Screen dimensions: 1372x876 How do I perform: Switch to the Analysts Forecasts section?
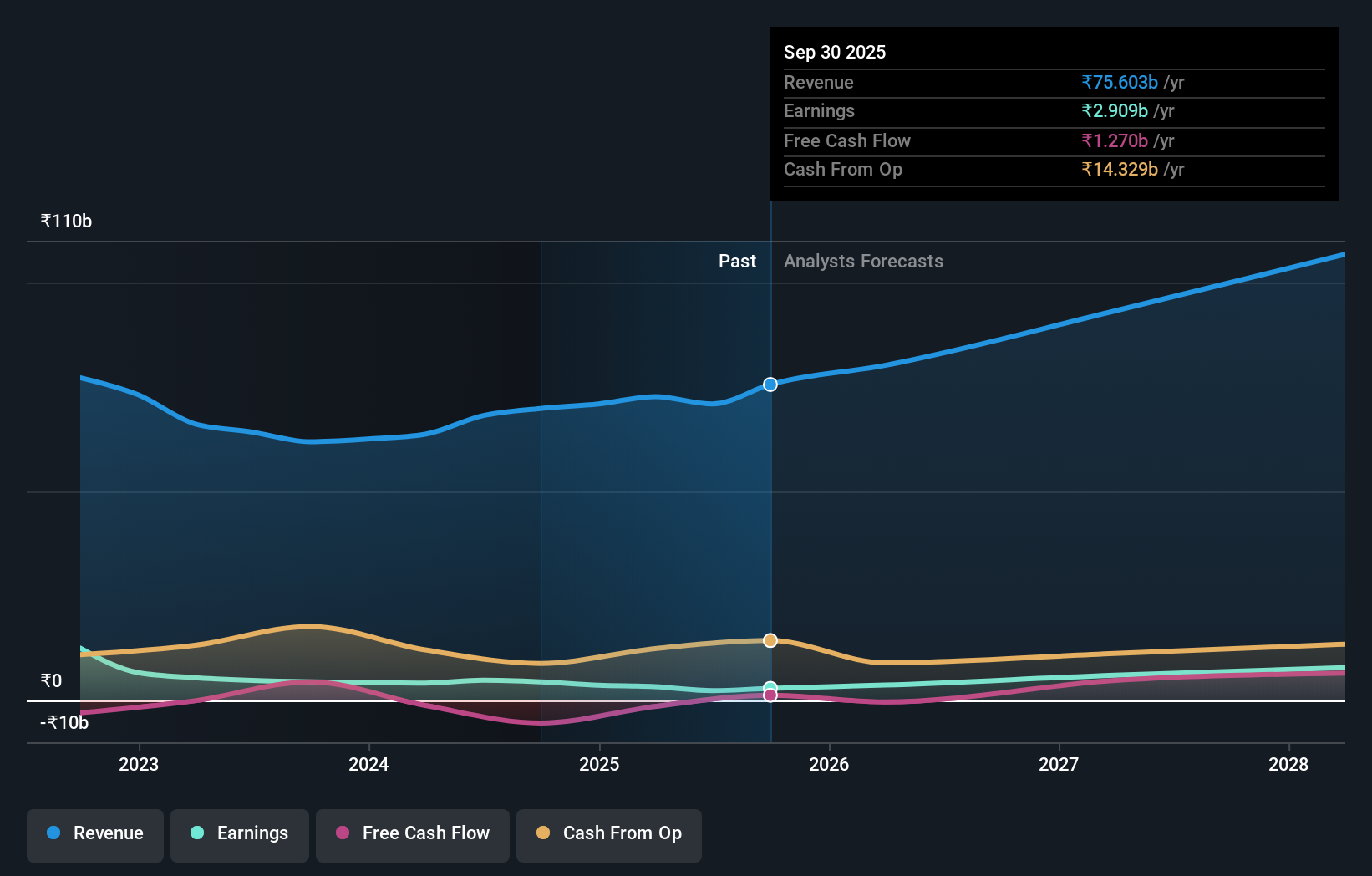[863, 261]
